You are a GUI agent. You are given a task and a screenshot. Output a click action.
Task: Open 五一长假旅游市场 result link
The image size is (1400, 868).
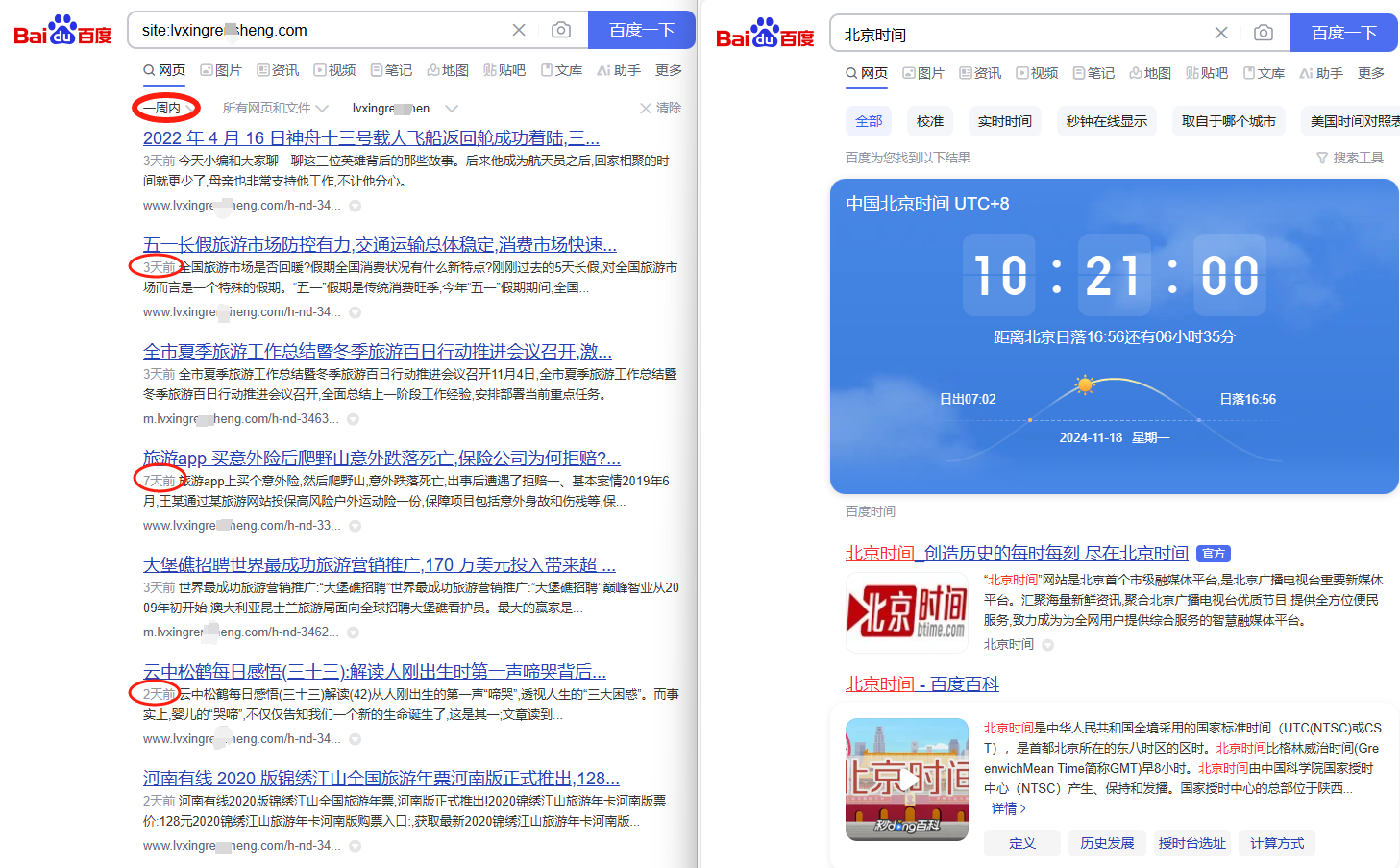point(380,245)
